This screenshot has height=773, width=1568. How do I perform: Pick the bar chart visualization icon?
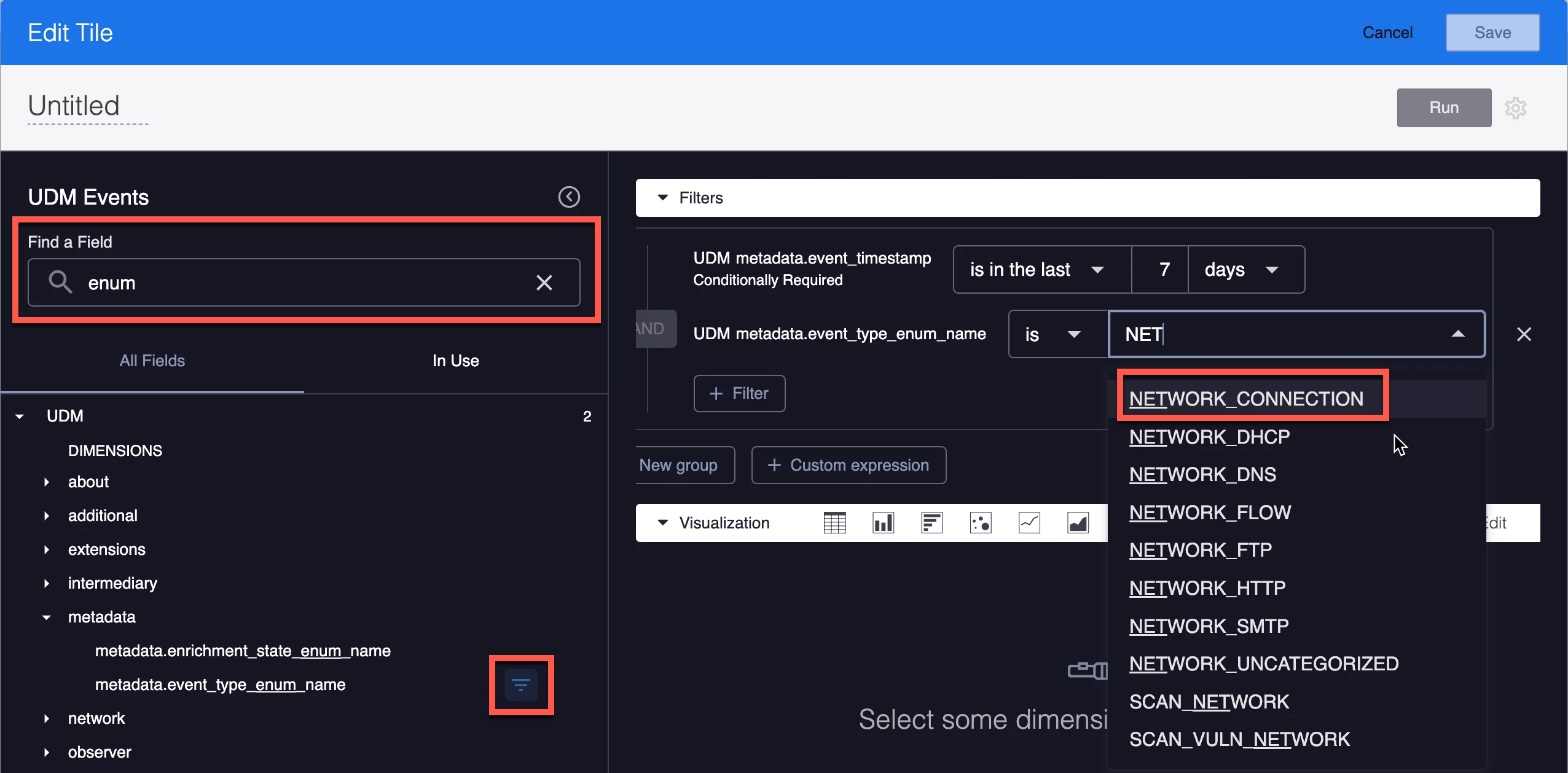(x=931, y=523)
